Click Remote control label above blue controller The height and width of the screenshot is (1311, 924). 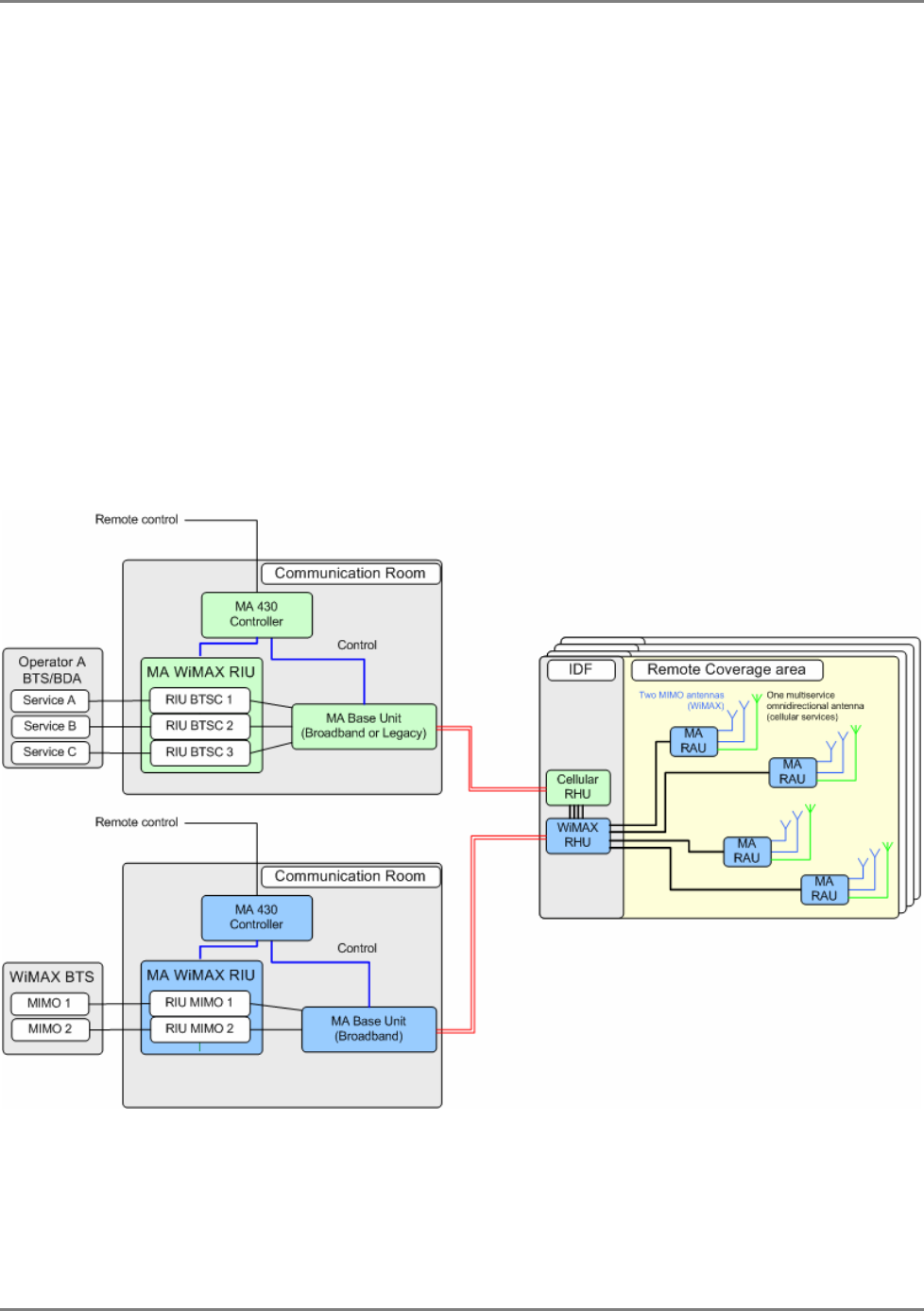click(137, 822)
